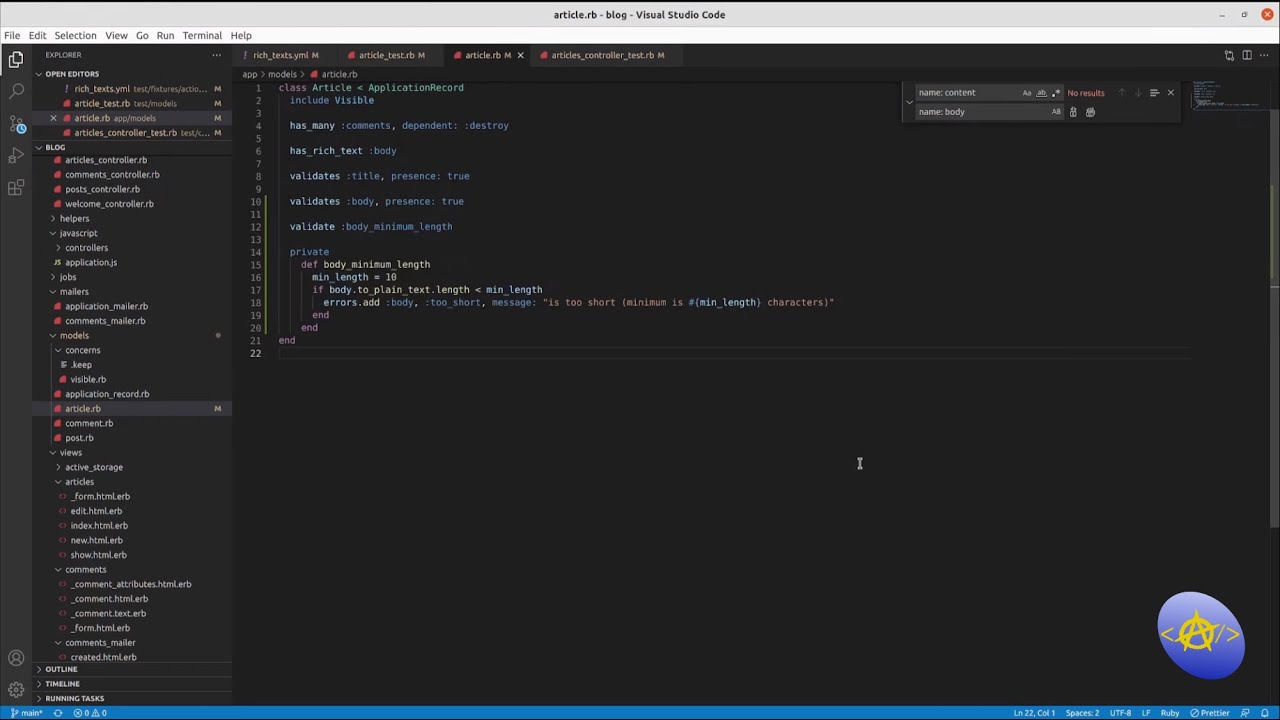
Task: Switch to the rich_texts.yml tab
Action: click(x=284, y=55)
